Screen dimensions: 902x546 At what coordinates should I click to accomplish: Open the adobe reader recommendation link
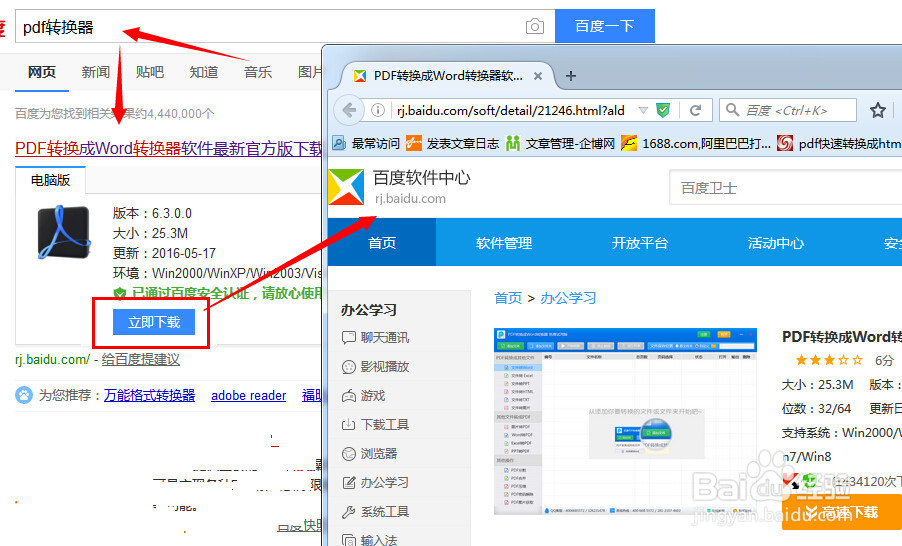(x=249, y=395)
